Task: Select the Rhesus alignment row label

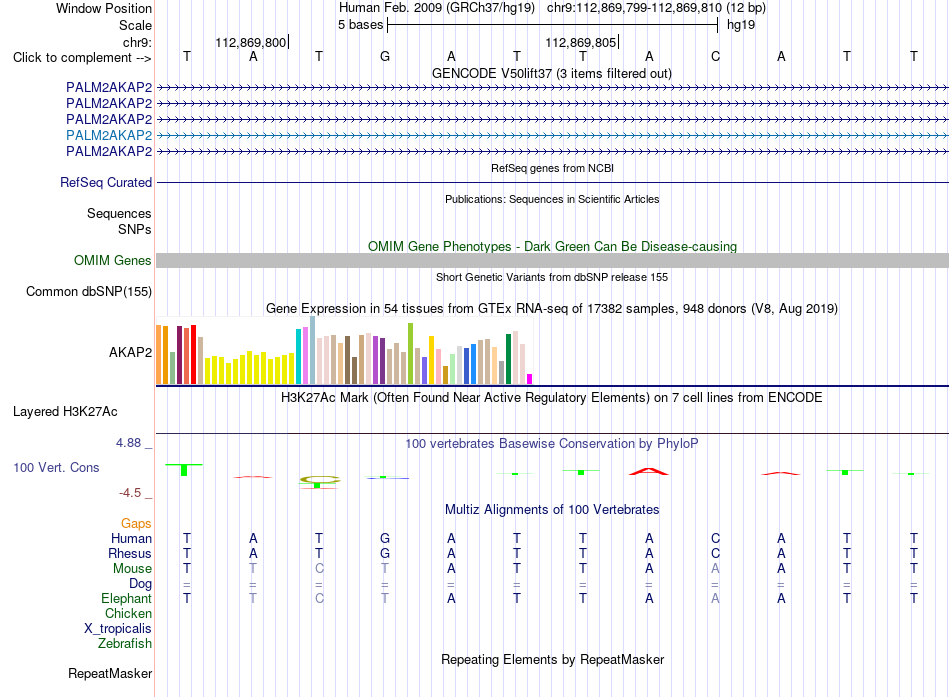Action: coord(130,553)
